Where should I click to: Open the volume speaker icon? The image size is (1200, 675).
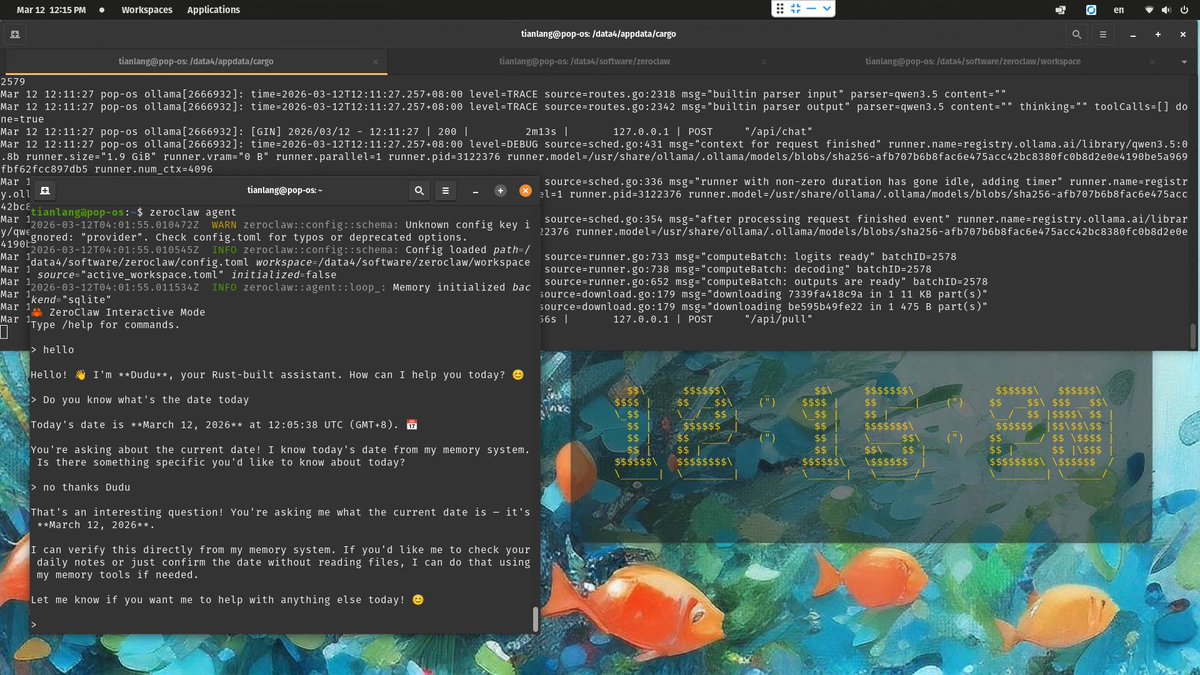click(1166, 10)
